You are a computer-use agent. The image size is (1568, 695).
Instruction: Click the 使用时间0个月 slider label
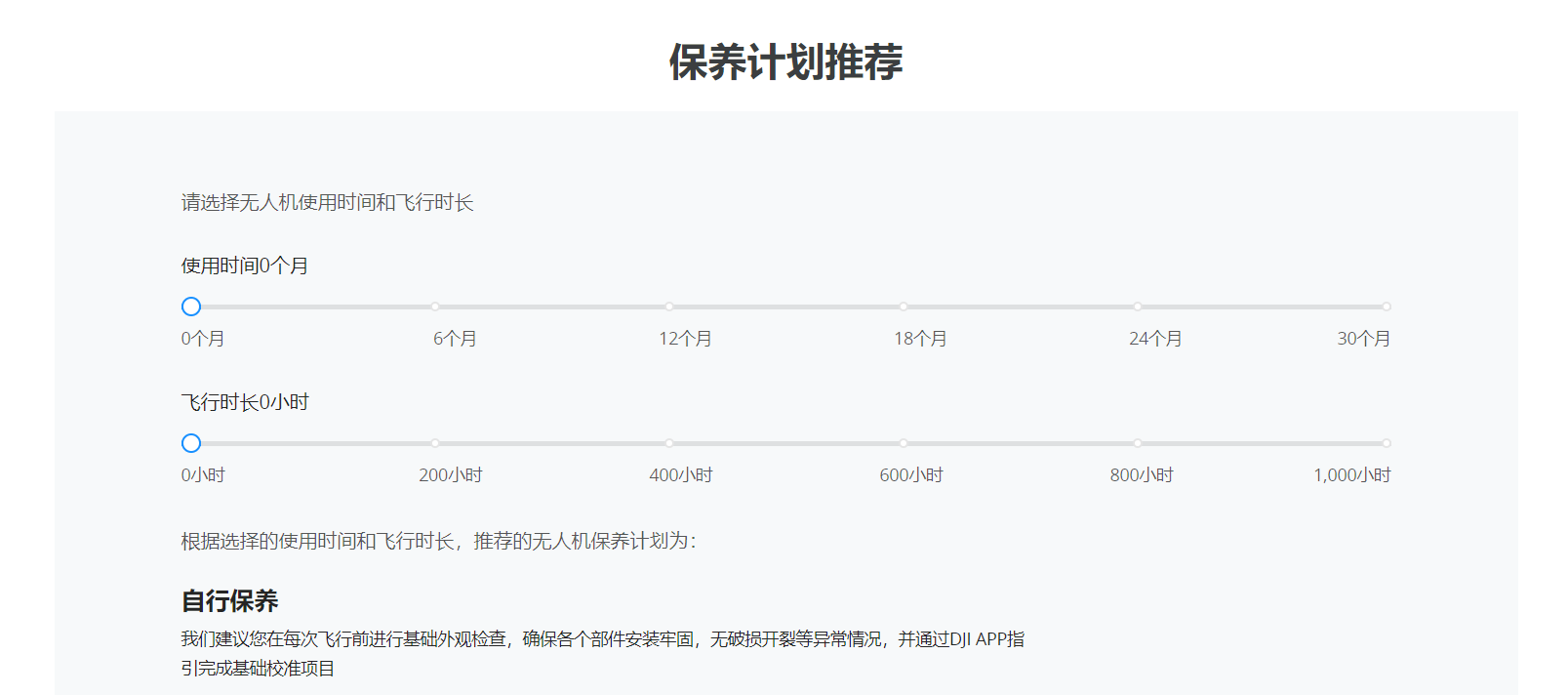245,266
